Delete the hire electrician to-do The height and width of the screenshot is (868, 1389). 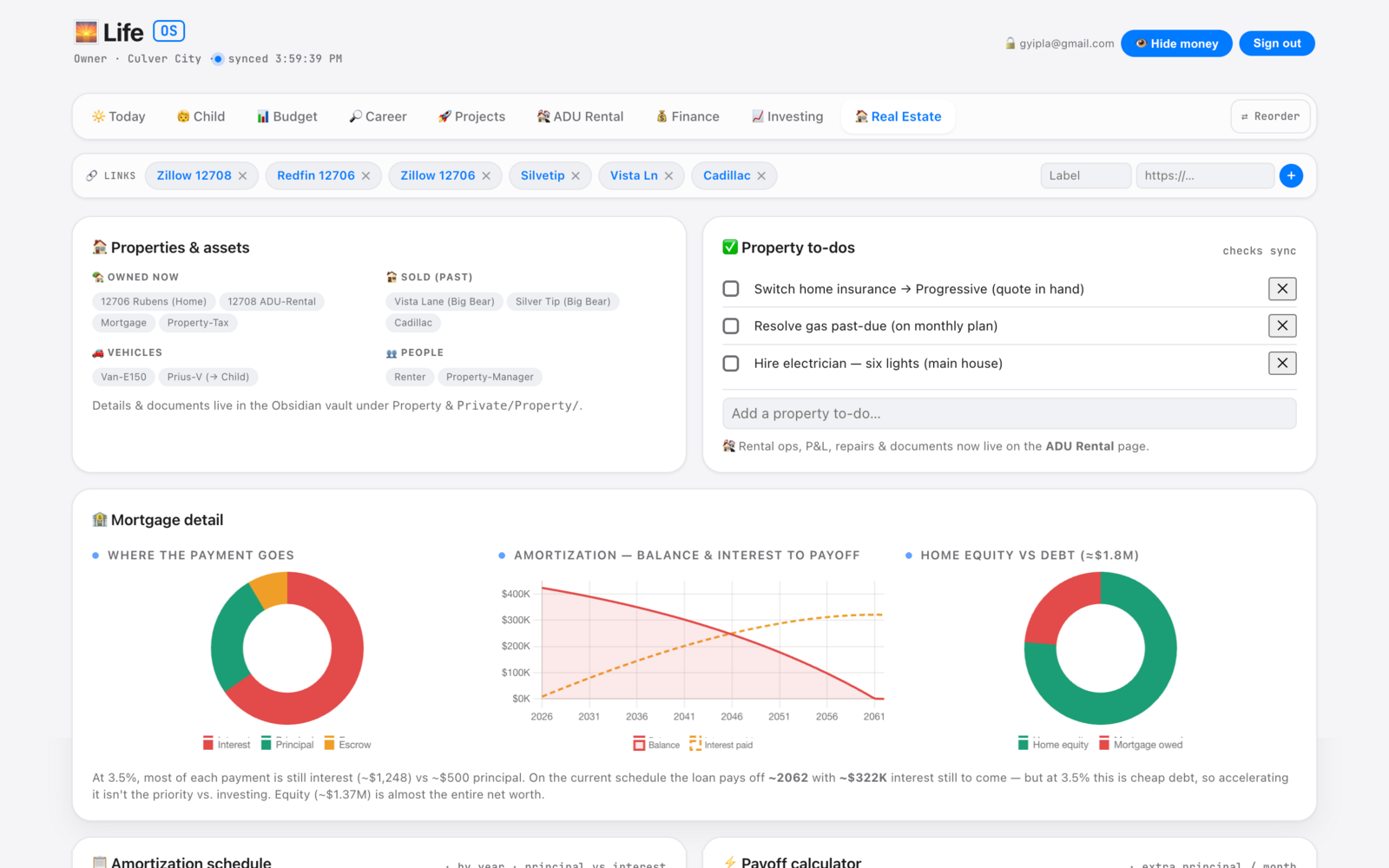click(x=1282, y=363)
